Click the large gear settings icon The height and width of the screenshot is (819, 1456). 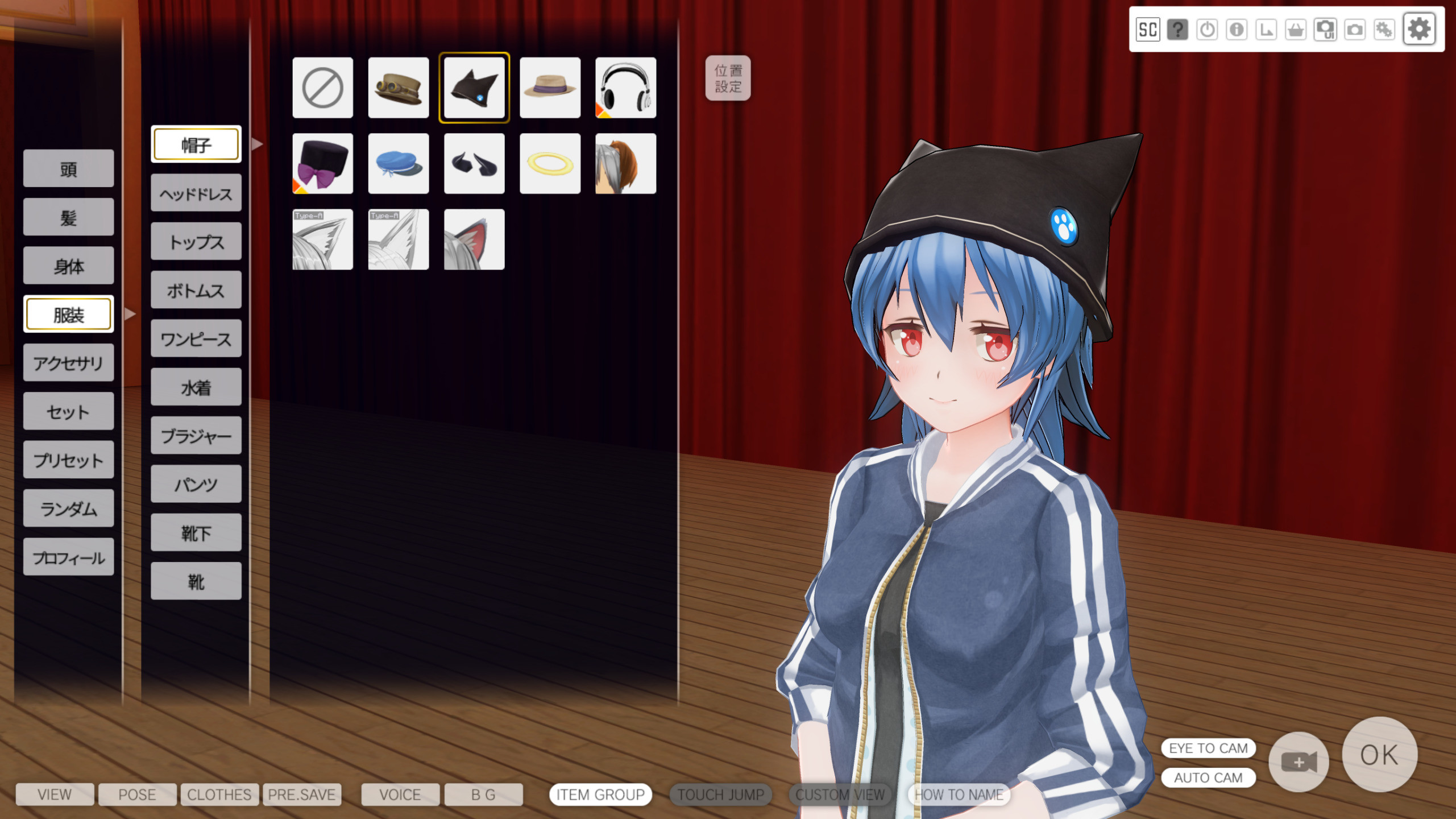(x=1418, y=30)
